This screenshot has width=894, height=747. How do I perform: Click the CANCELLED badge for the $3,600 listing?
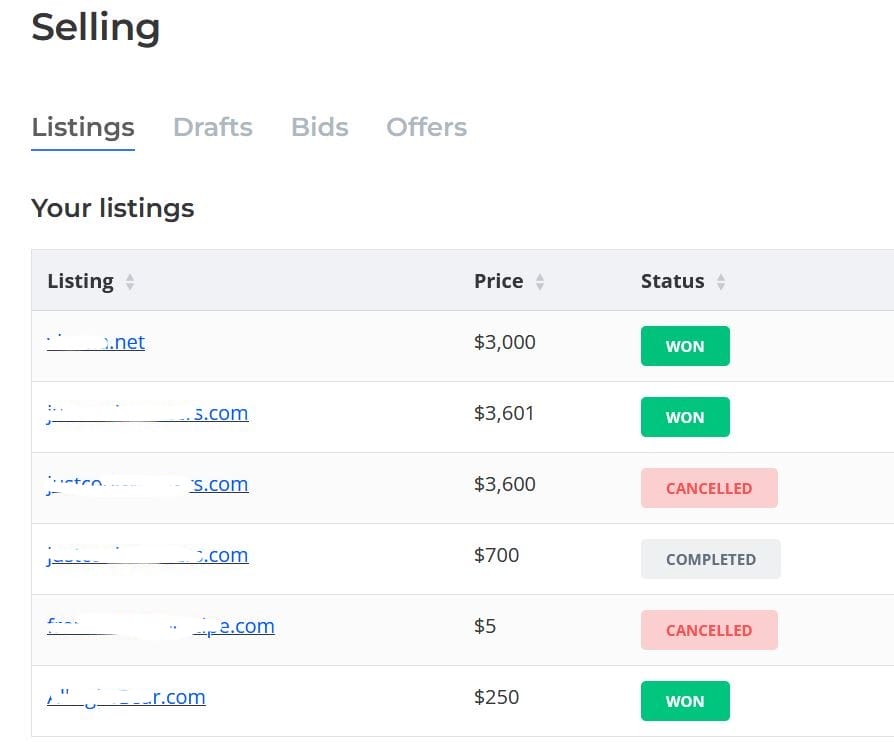tap(708, 489)
